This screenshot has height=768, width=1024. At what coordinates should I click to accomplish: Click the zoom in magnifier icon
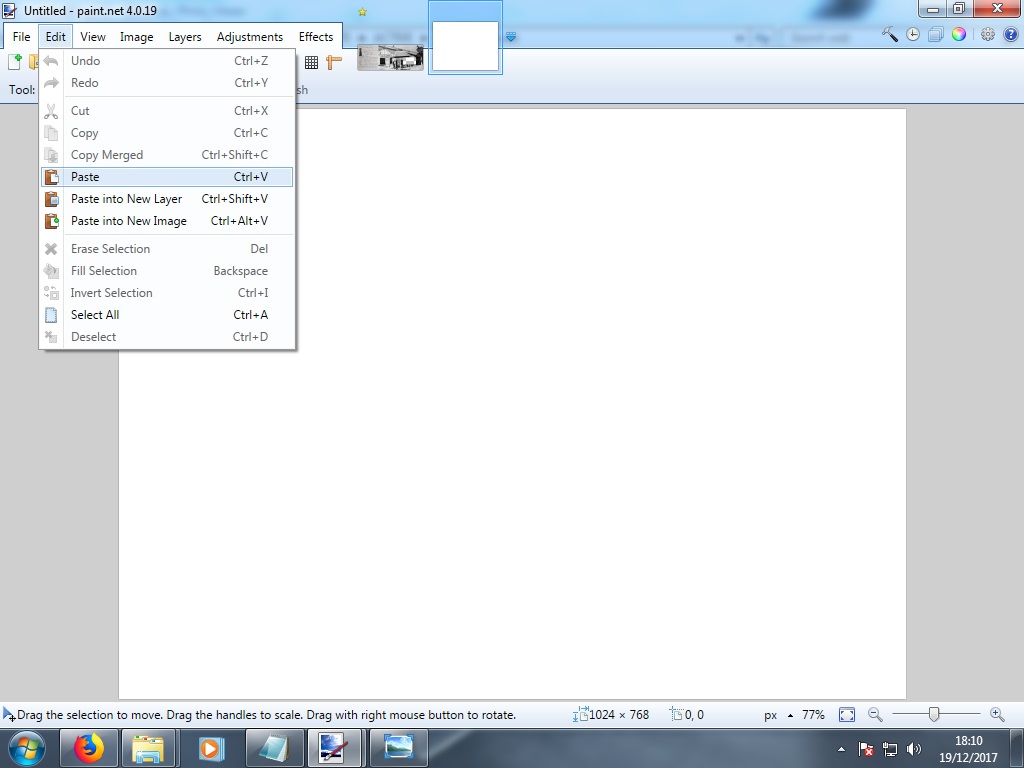click(997, 714)
